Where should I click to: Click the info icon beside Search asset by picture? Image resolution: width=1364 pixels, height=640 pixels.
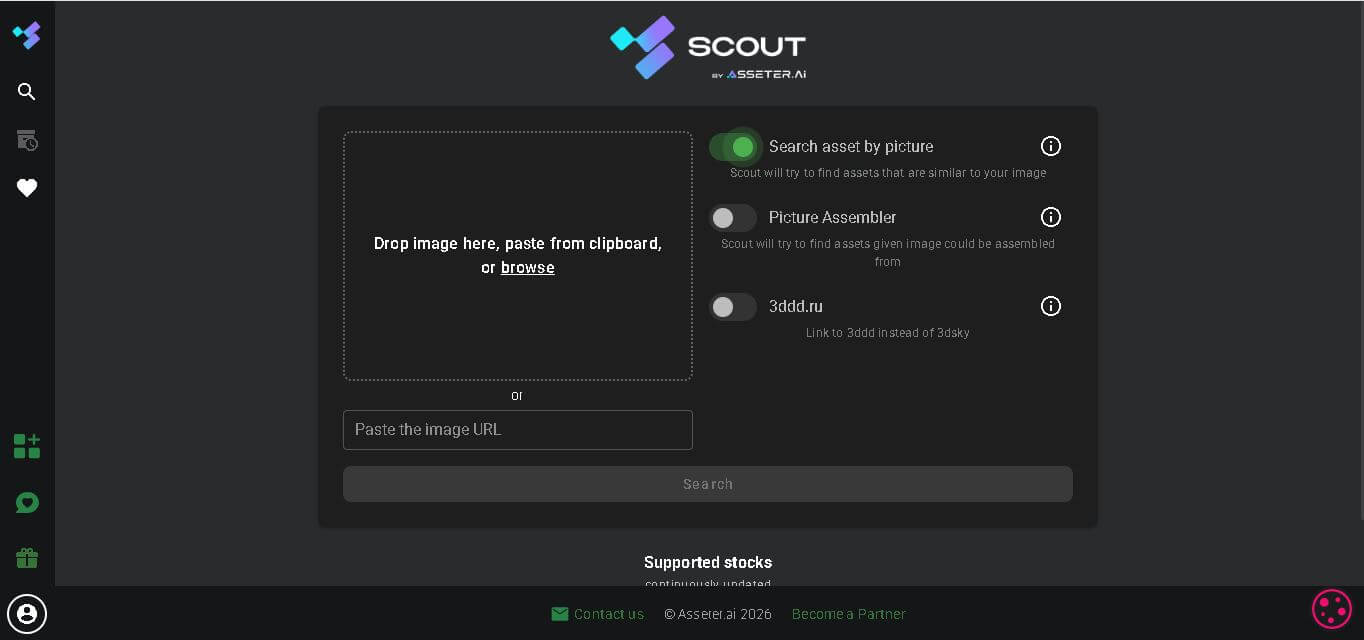(1051, 146)
